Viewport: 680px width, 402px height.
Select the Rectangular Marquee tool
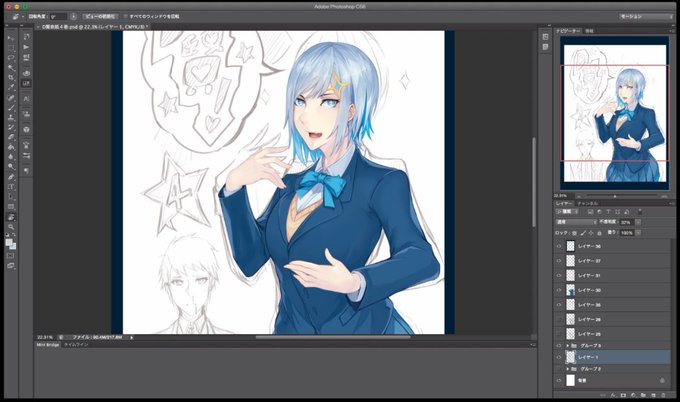(x=11, y=48)
